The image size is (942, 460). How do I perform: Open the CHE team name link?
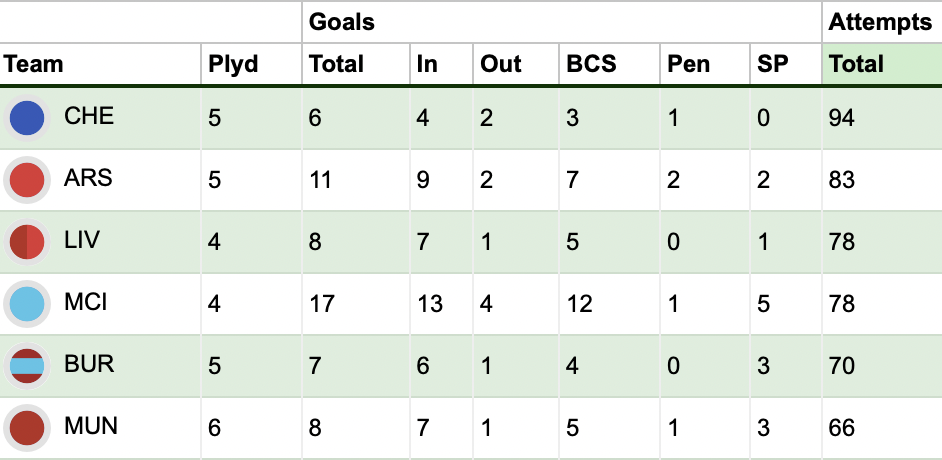click(89, 116)
